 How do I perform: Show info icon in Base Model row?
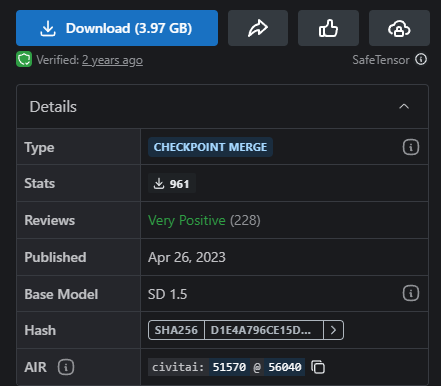pyautogui.click(x=411, y=294)
